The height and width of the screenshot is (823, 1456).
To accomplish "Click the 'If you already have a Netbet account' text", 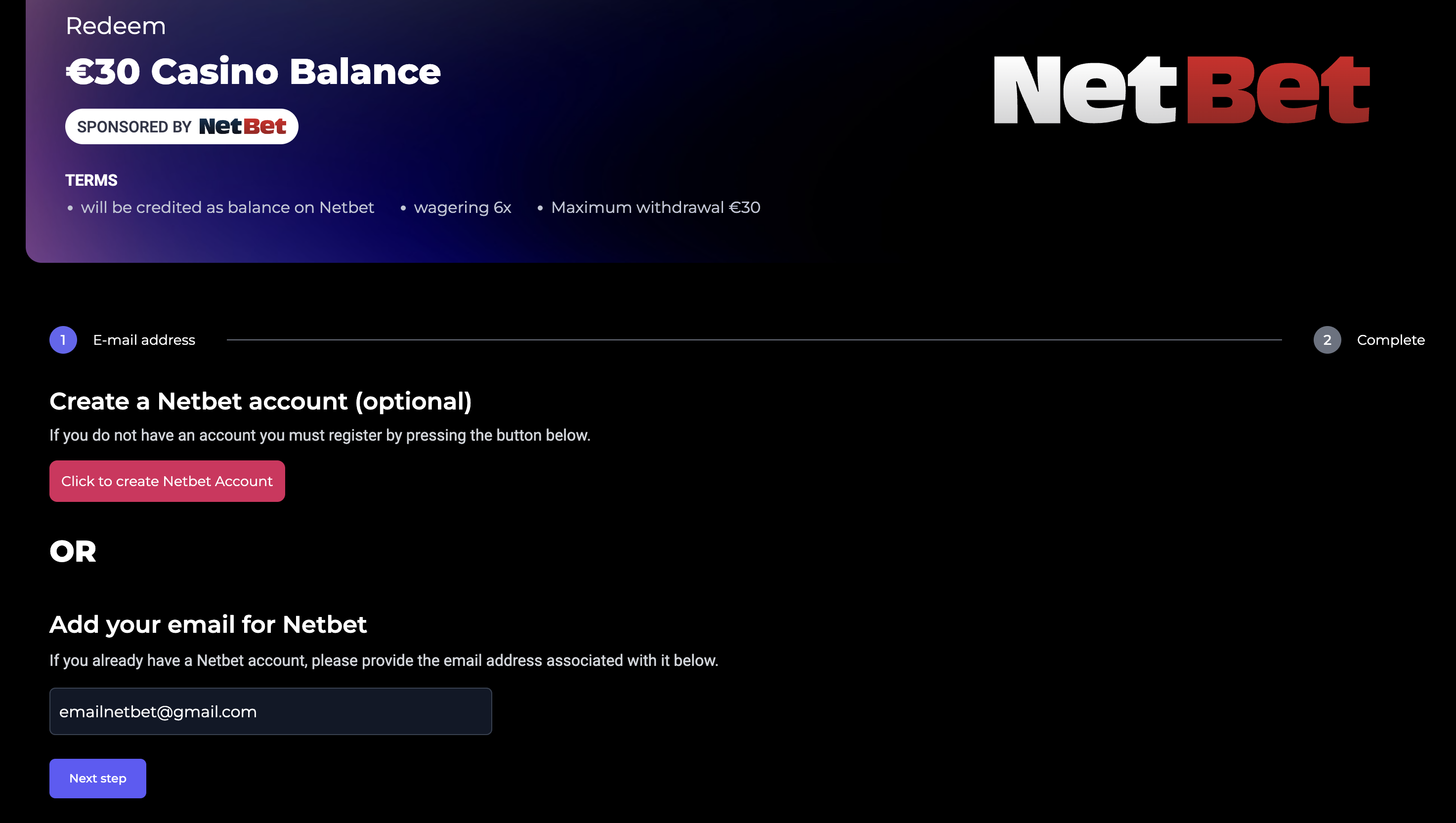I will [x=384, y=660].
